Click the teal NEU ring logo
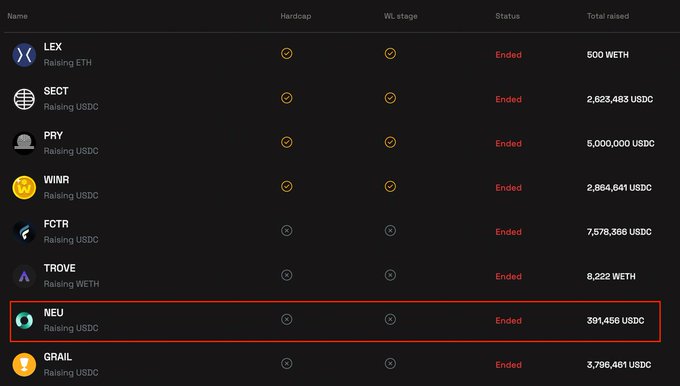The image size is (680, 386). tap(24, 320)
